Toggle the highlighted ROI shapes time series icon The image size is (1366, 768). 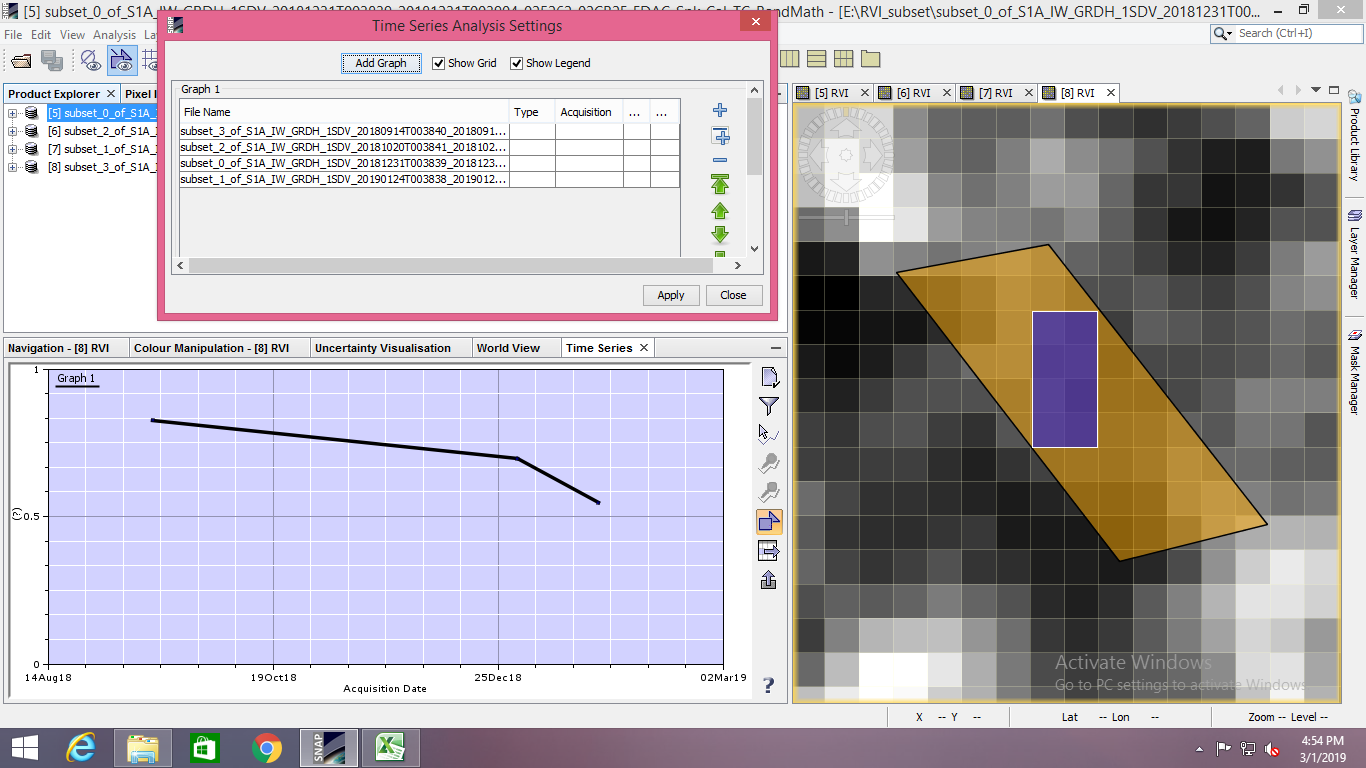coord(769,521)
